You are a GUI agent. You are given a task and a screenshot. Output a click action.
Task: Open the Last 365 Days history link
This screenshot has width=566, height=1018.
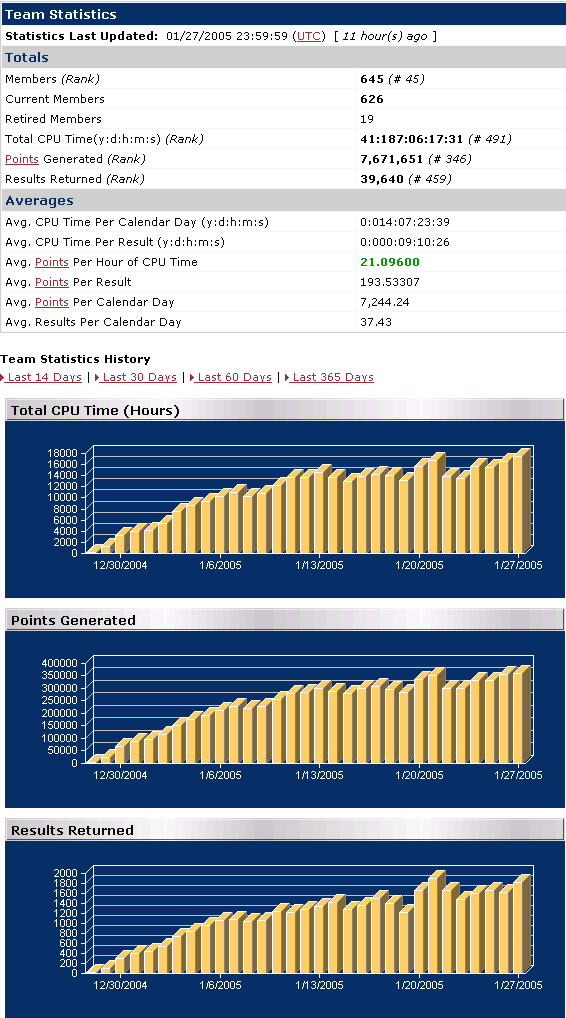[332, 377]
